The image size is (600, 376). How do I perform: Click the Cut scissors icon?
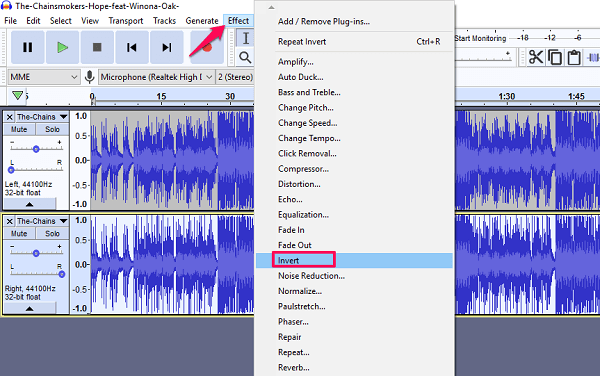pos(536,58)
